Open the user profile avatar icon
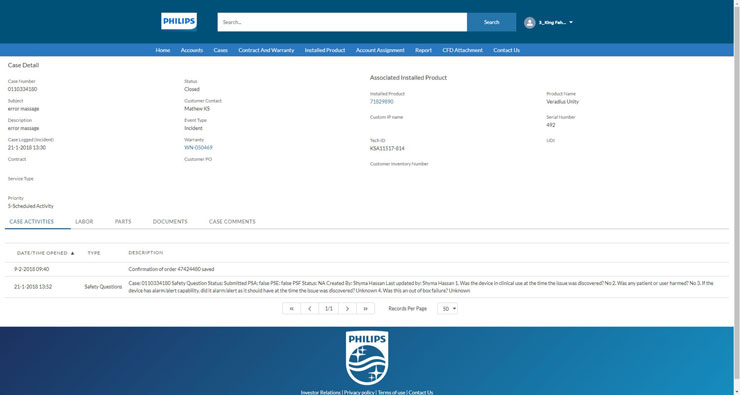The height and width of the screenshot is (395, 740). (x=530, y=23)
